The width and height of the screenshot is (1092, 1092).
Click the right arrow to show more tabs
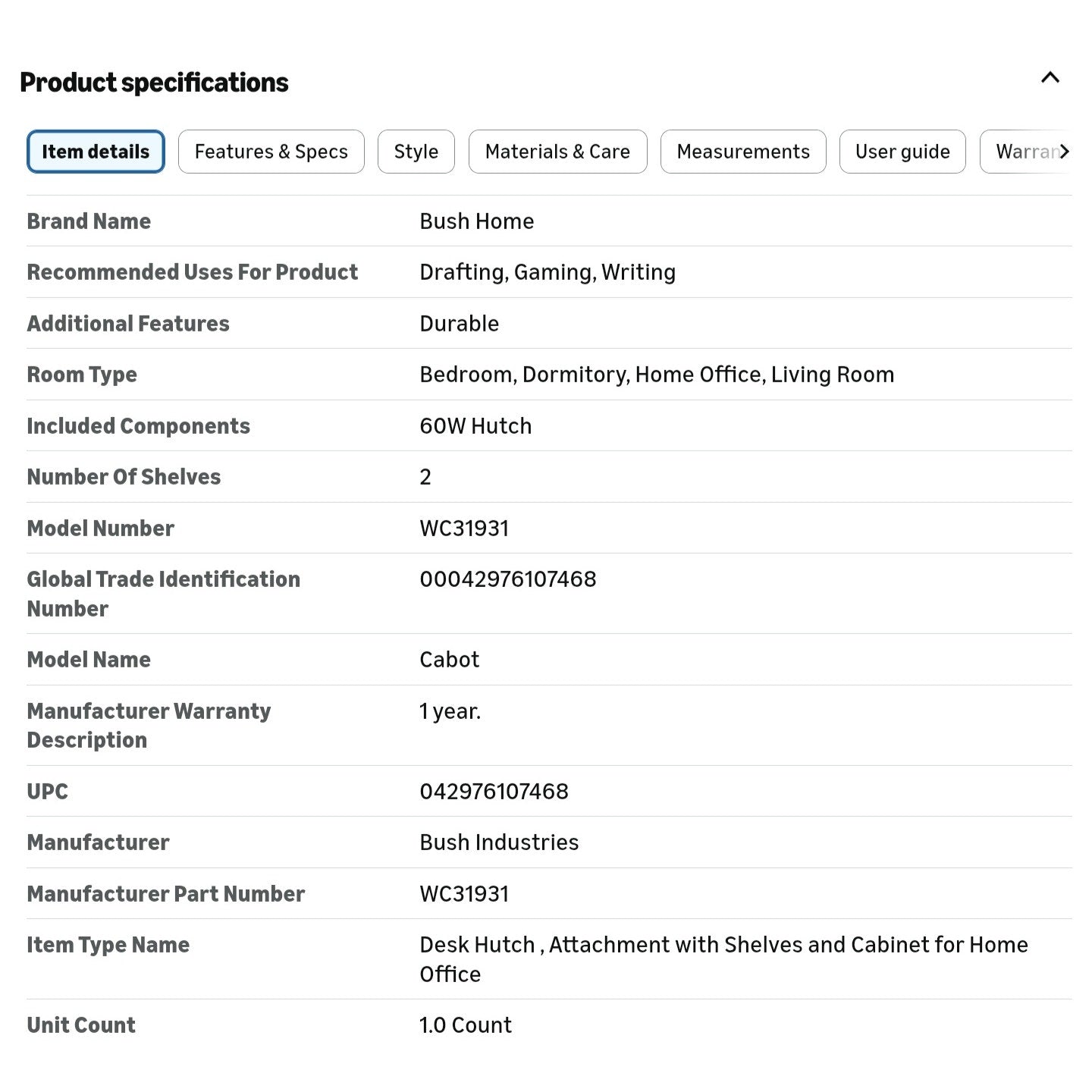(x=1064, y=152)
